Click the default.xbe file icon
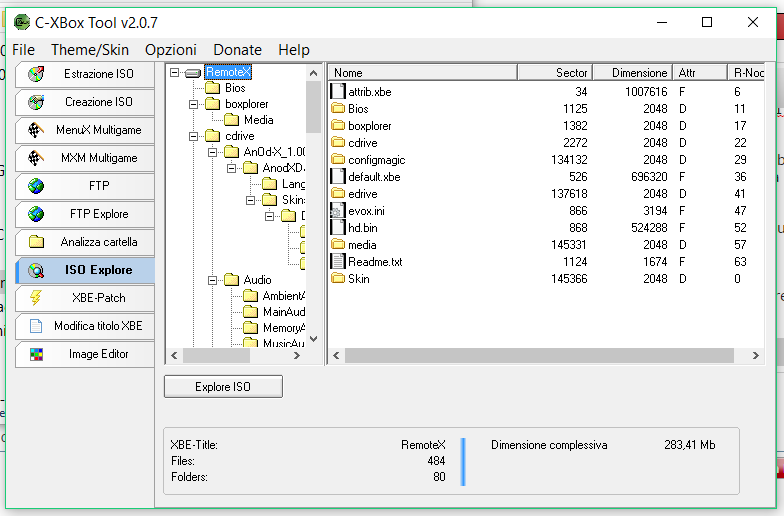This screenshot has height=516, width=784. (x=338, y=176)
